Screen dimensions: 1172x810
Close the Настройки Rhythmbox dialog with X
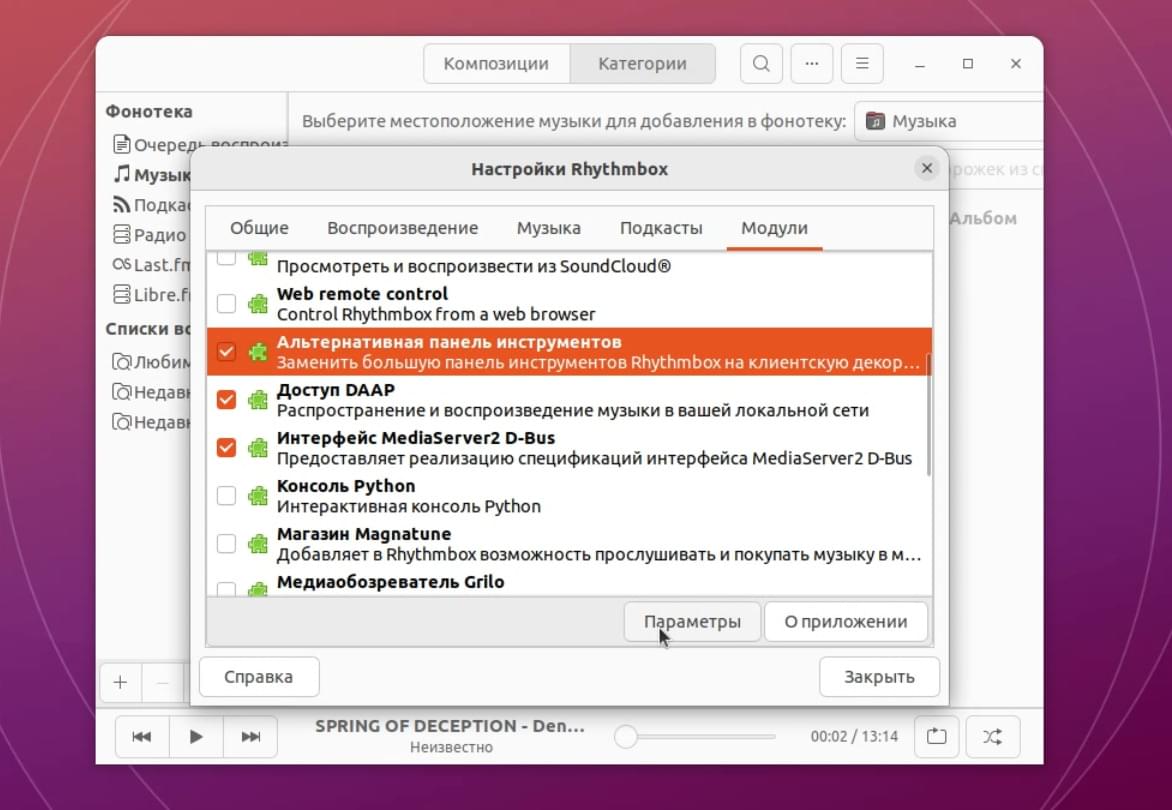927,168
